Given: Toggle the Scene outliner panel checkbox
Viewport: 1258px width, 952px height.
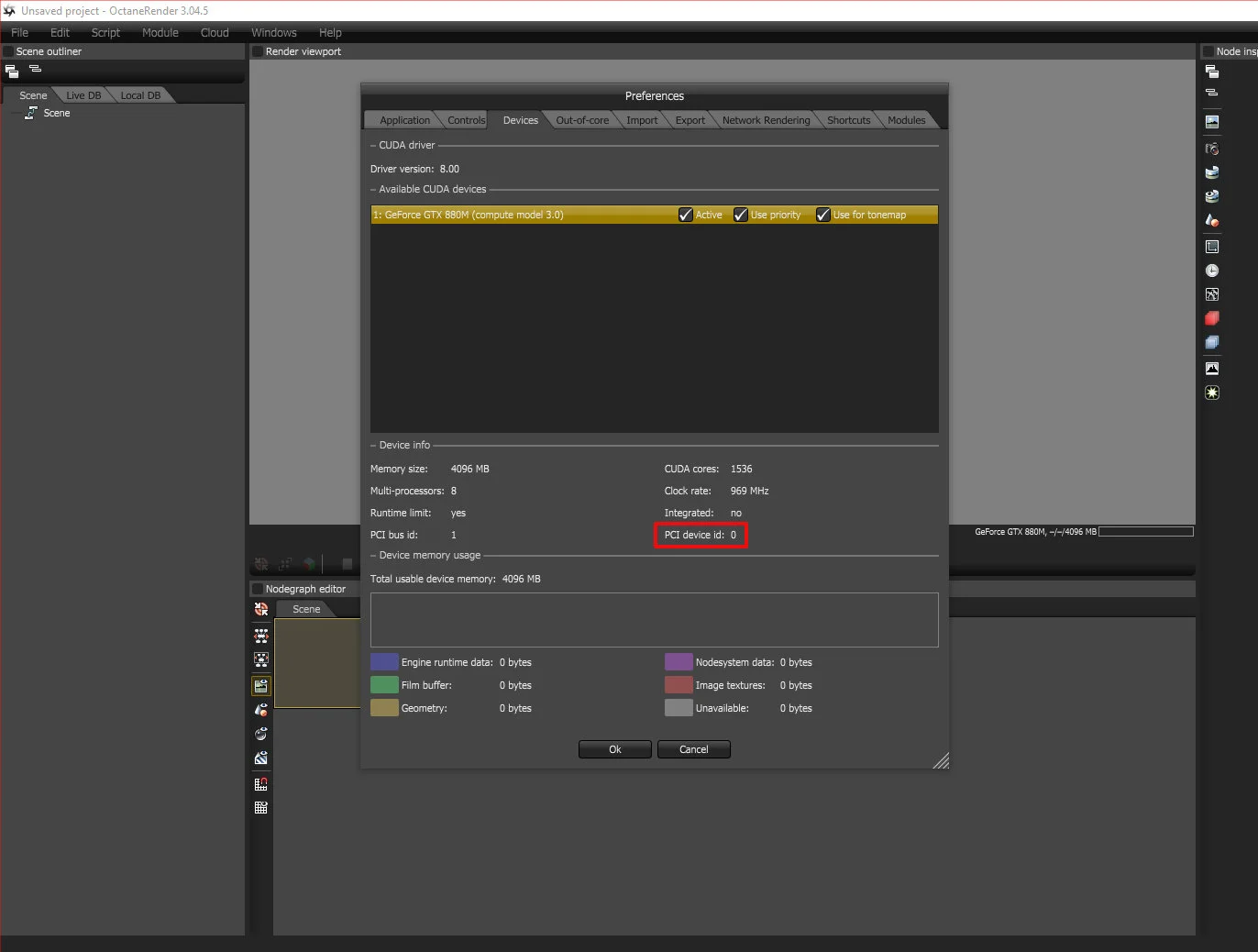Looking at the screenshot, I should (x=8, y=51).
